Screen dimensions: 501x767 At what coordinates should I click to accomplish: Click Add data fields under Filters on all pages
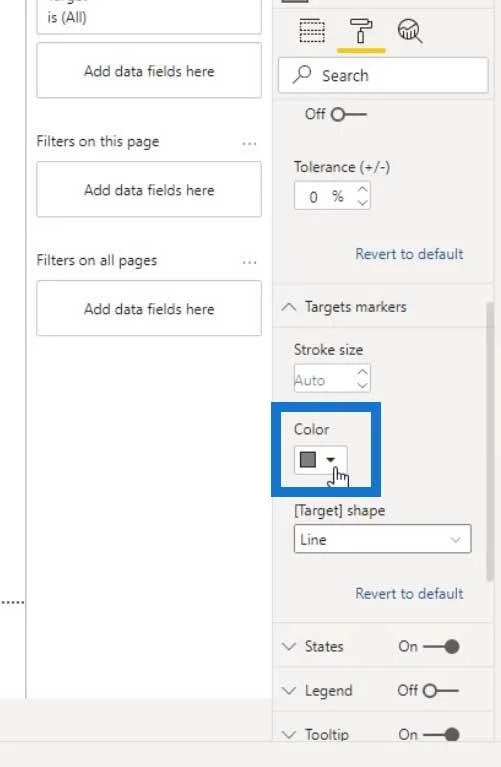click(x=149, y=308)
